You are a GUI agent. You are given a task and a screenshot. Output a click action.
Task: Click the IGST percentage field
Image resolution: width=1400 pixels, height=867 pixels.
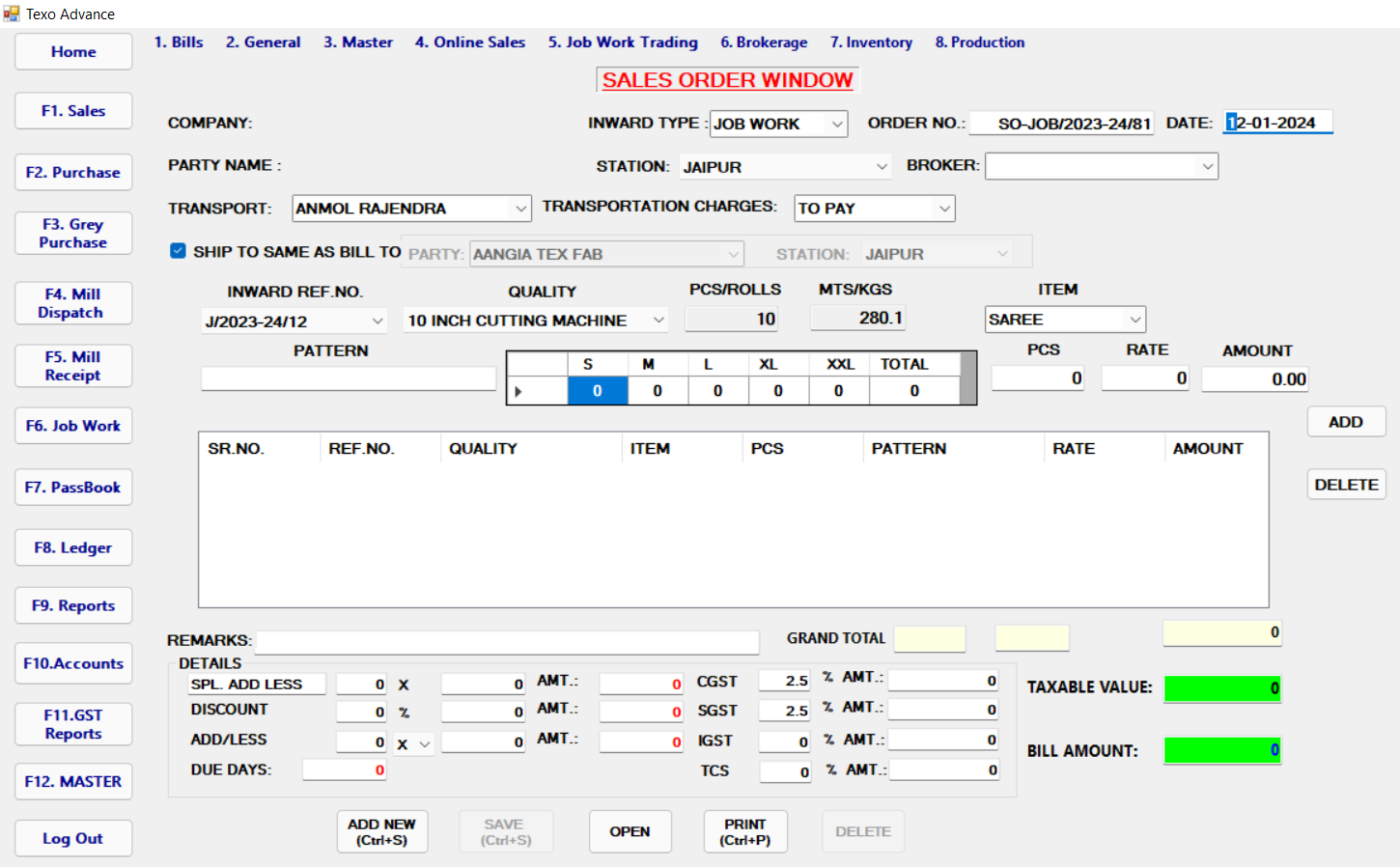784,741
